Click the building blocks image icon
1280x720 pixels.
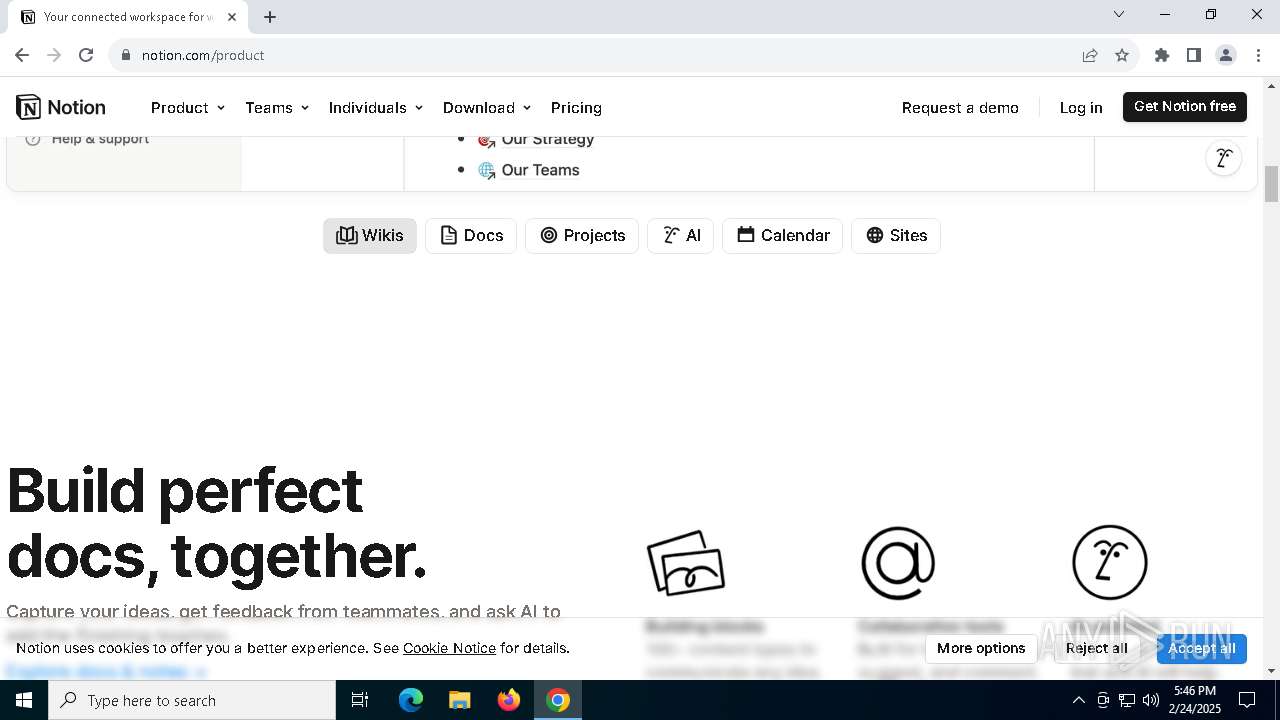pyautogui.click(x=686, y=562)
